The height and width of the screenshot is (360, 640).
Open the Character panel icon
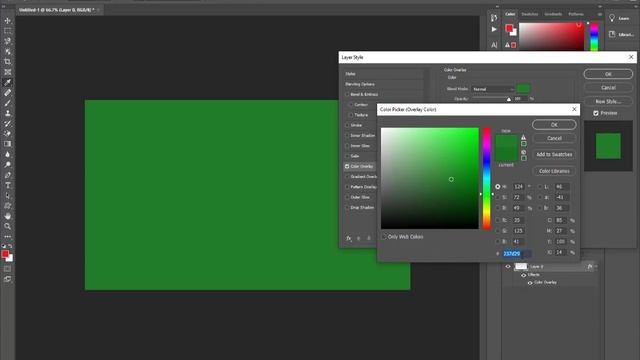pyautogui.click(x=494, y=45)
